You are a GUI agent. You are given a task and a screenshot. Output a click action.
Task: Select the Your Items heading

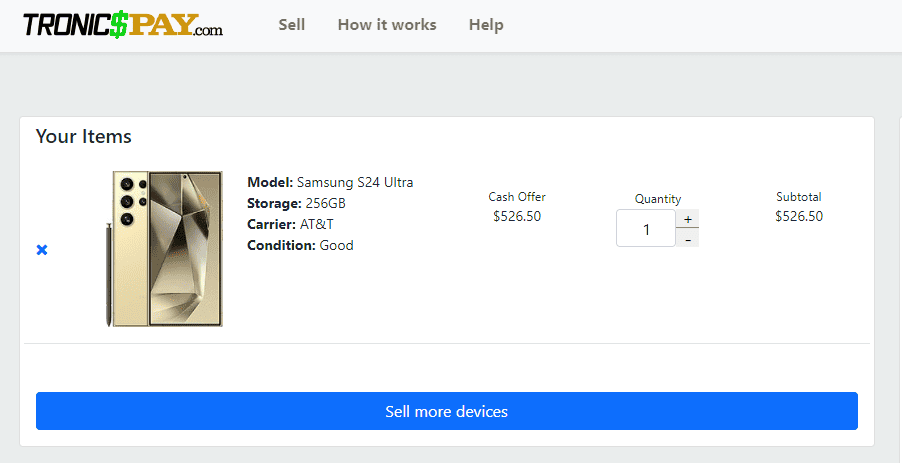click(x=84, y=136)
